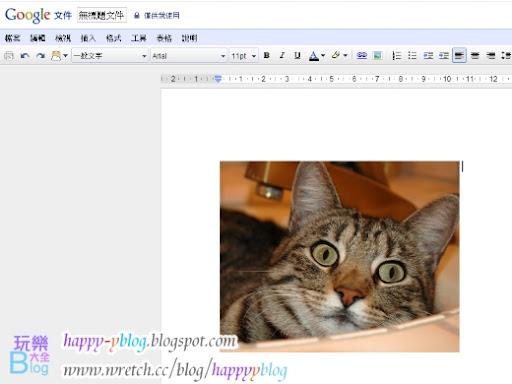Toggle bold formatting
512x384 pixels.
tap(267, 55)
